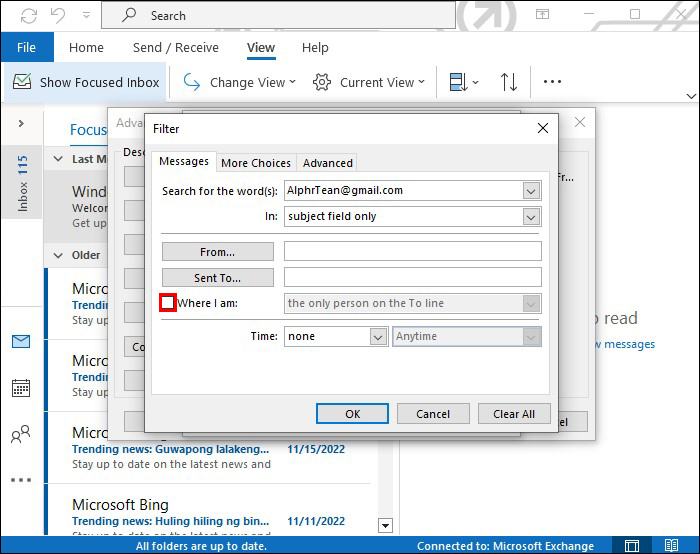This screenshot has height=554, width=700.
Task: Select the View ribbon tab
Action: pos(261,47)
